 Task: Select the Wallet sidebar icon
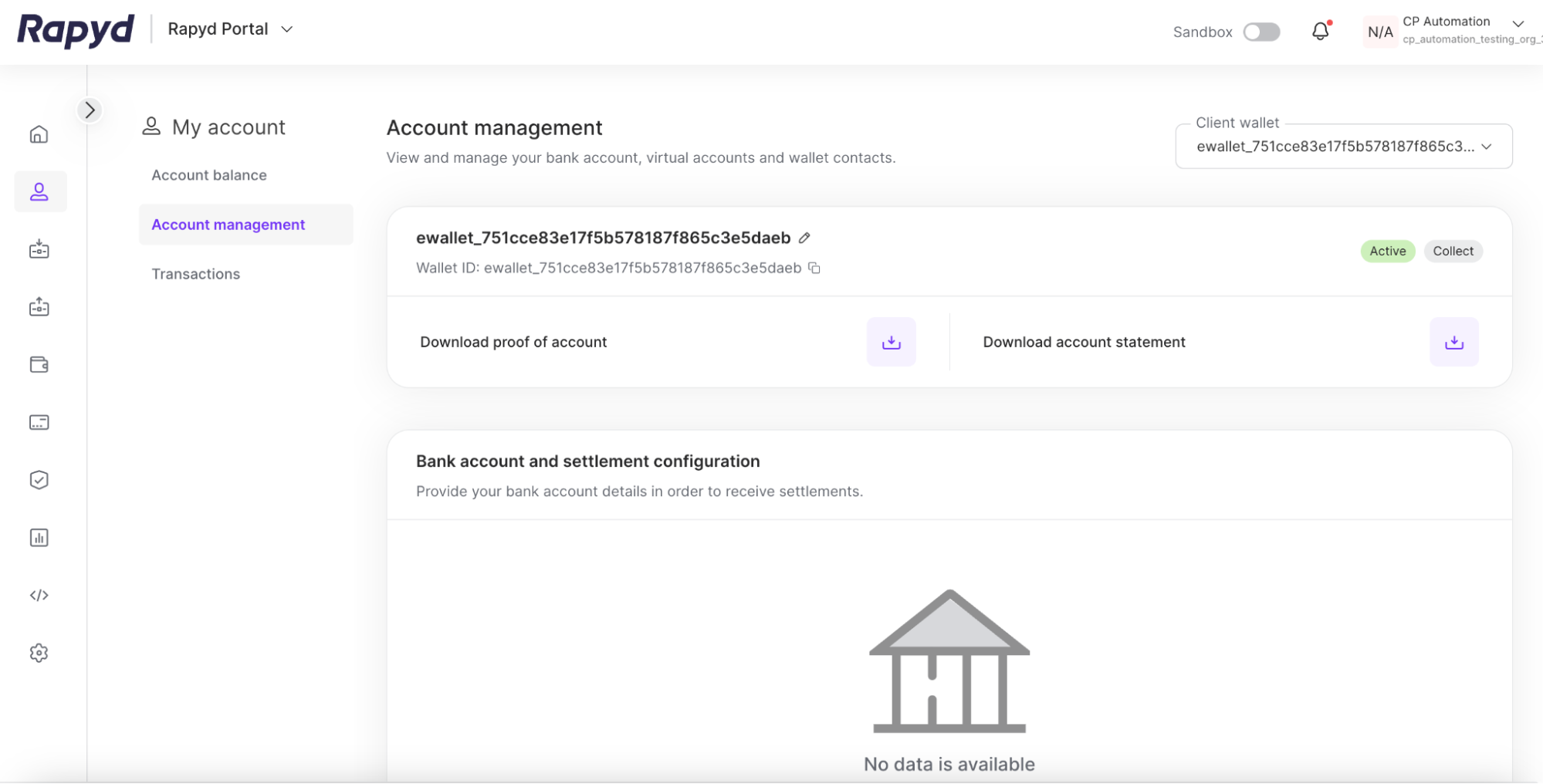[x=39, y=364]
